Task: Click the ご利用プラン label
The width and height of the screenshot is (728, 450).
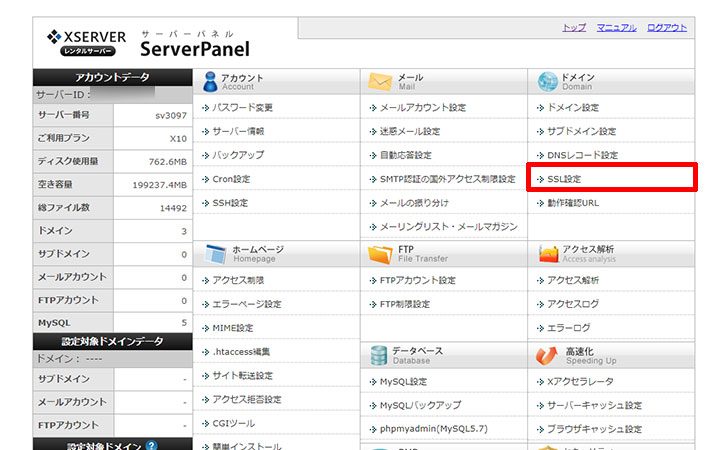Action: tap(64, 138)
